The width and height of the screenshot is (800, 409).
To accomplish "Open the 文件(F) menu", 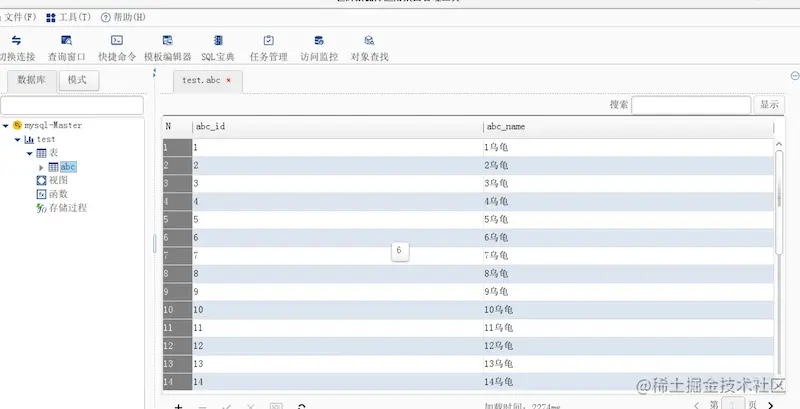I will pos(18,17).
